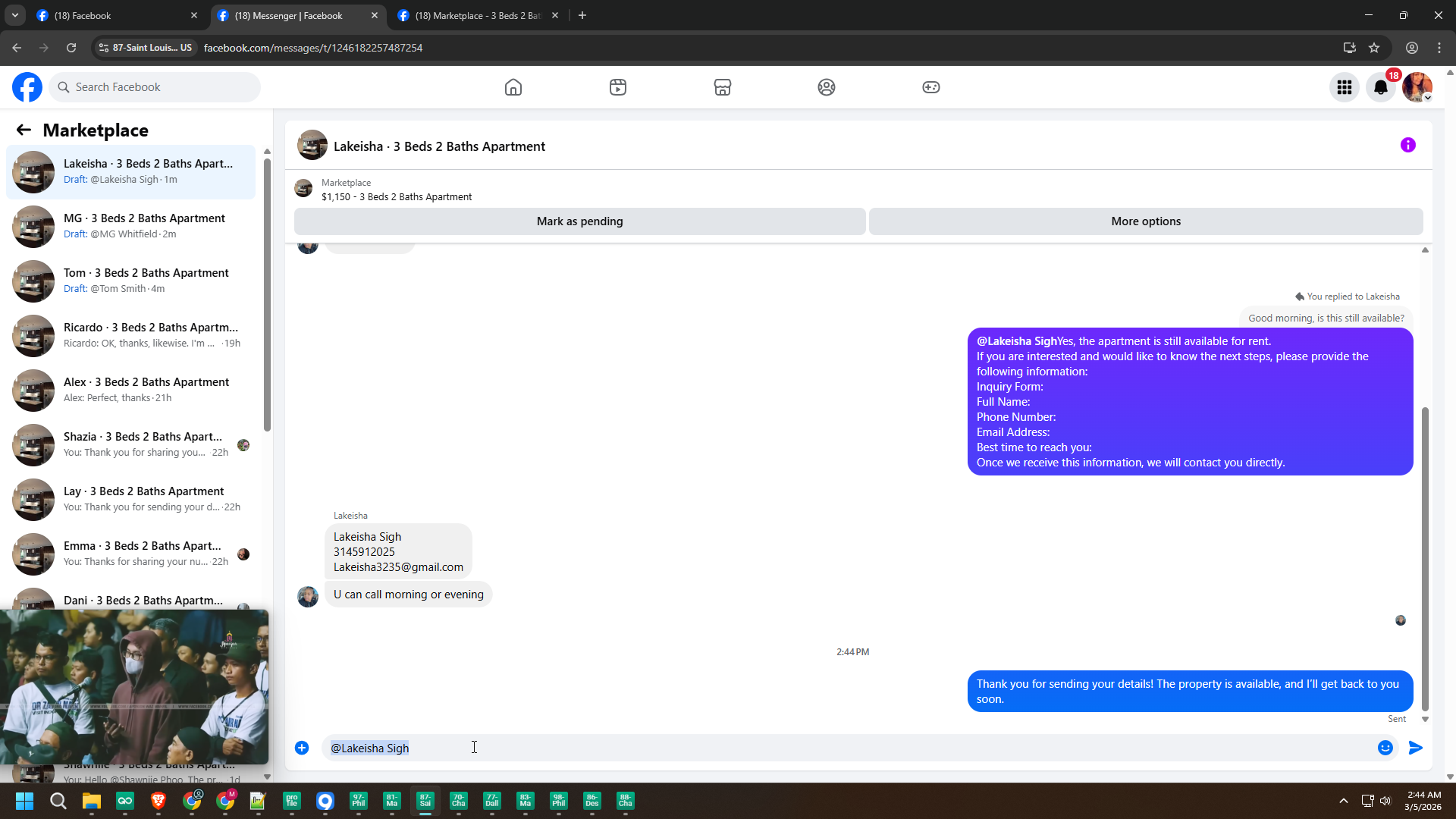Open Alex conversation in Marketplace list
The height and width of the screenshot is (819, 1456).
(x=131, y=391)
